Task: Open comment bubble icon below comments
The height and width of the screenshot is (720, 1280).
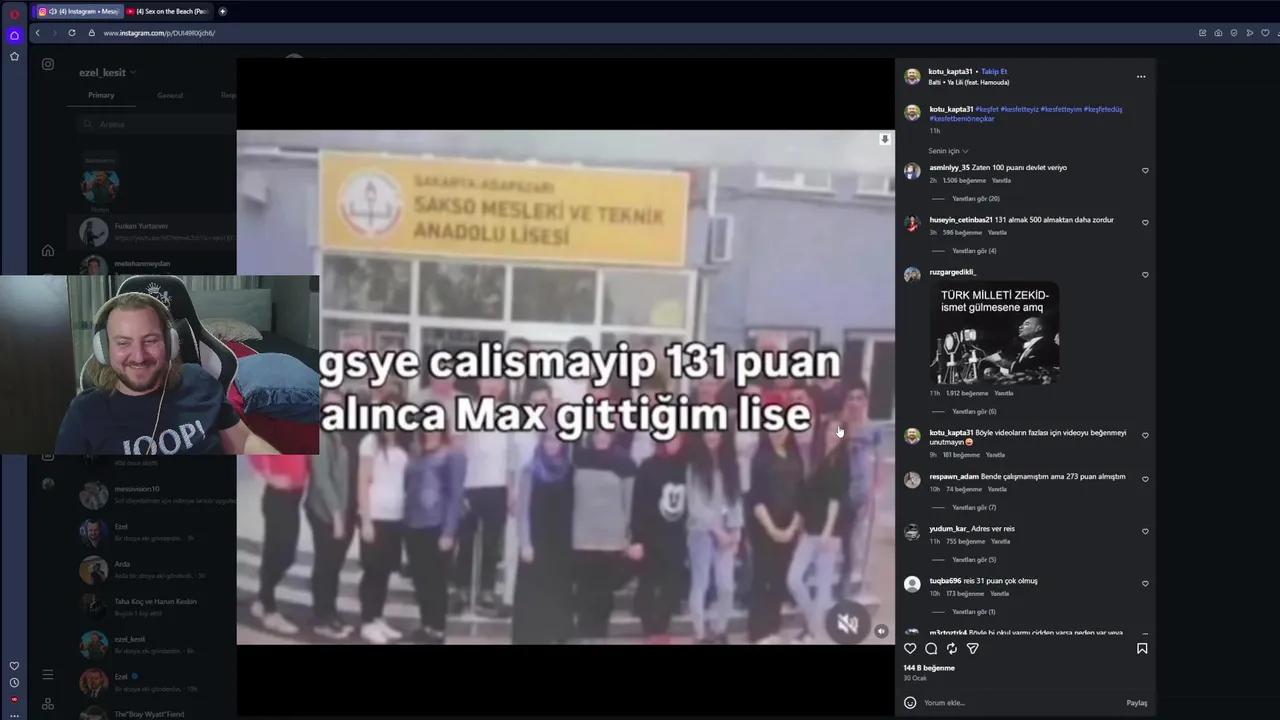Action: (x=931, y=649)
